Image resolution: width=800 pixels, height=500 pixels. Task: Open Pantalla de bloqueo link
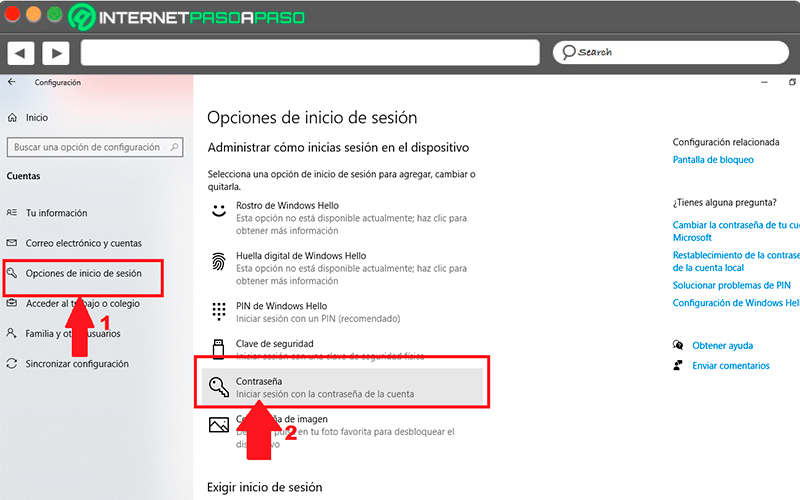pos(713,160)
